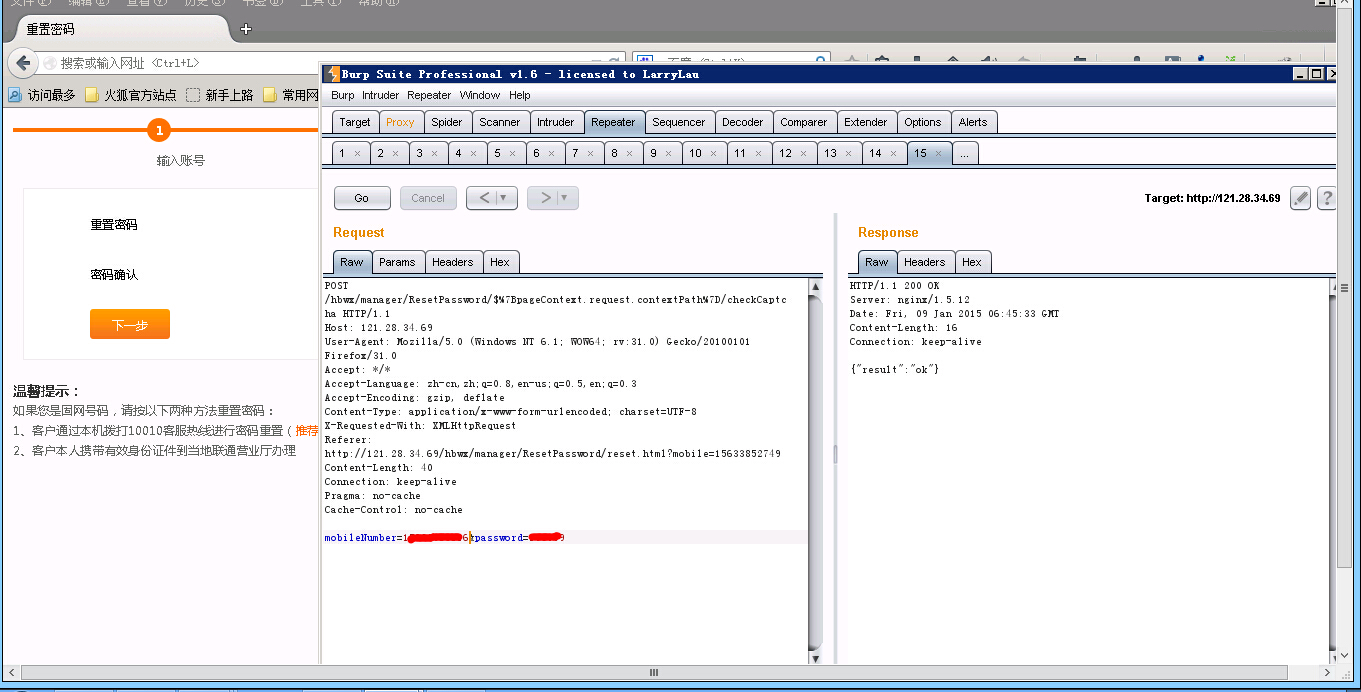
Task: Expand the next-request history dropdown arrow
Action: click(x=564, y=198)
